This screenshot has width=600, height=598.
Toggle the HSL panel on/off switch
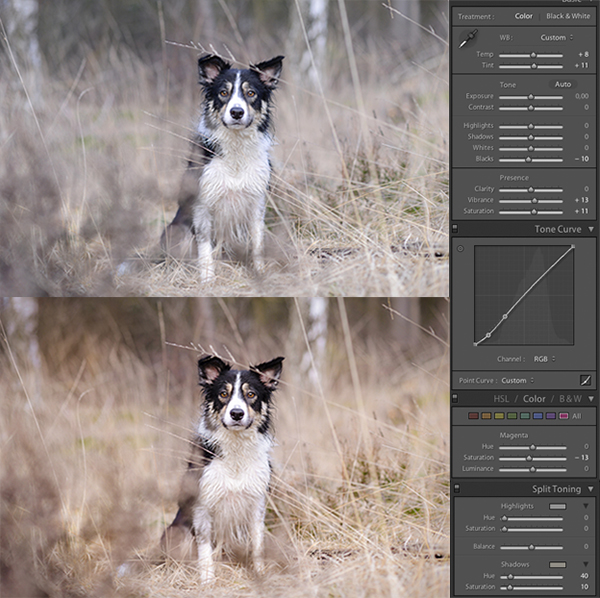pyautogui.click(x=455, y=398)
